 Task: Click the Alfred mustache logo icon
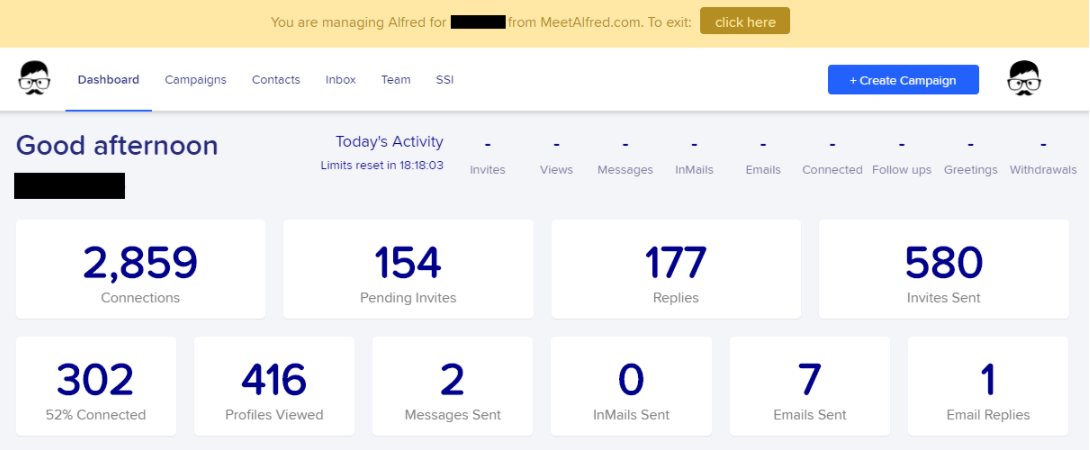pyautogui.click(x=34, y=78)
